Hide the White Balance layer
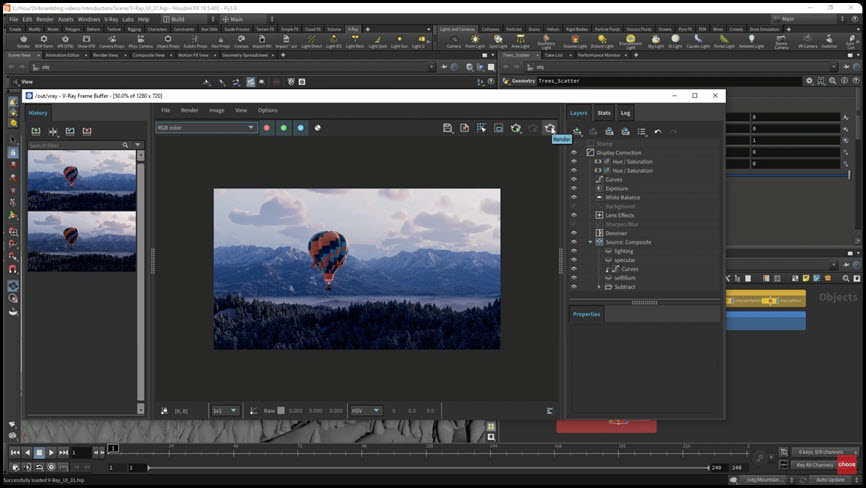This screenshot has height=488, width=866. point(573,197)
